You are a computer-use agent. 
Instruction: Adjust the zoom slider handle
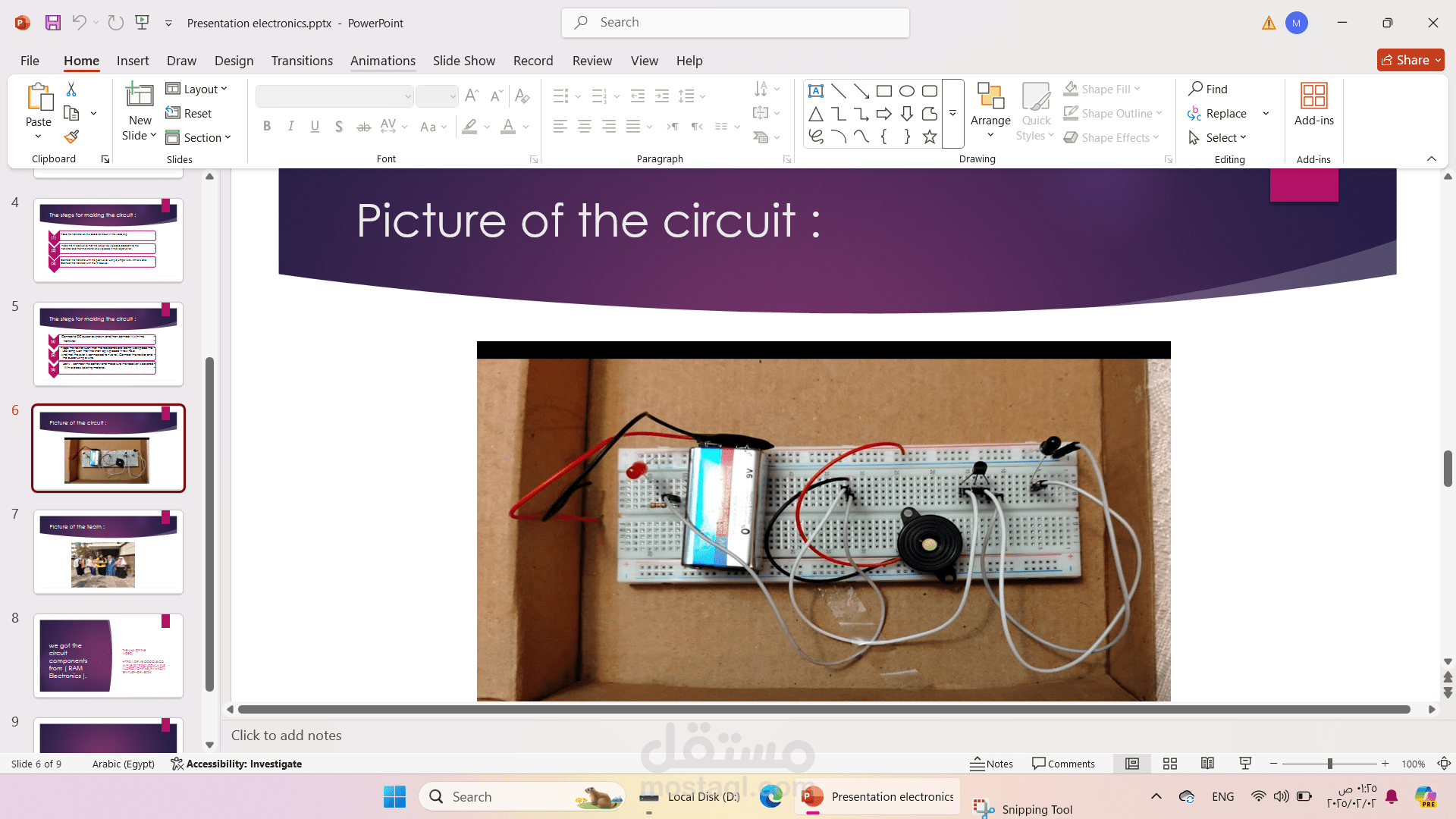(1329, 764)
